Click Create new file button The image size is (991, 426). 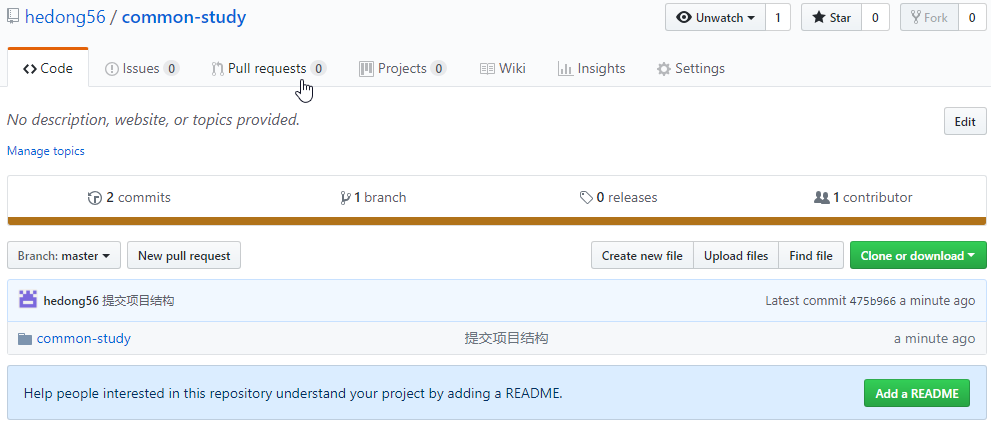(642, 255)
